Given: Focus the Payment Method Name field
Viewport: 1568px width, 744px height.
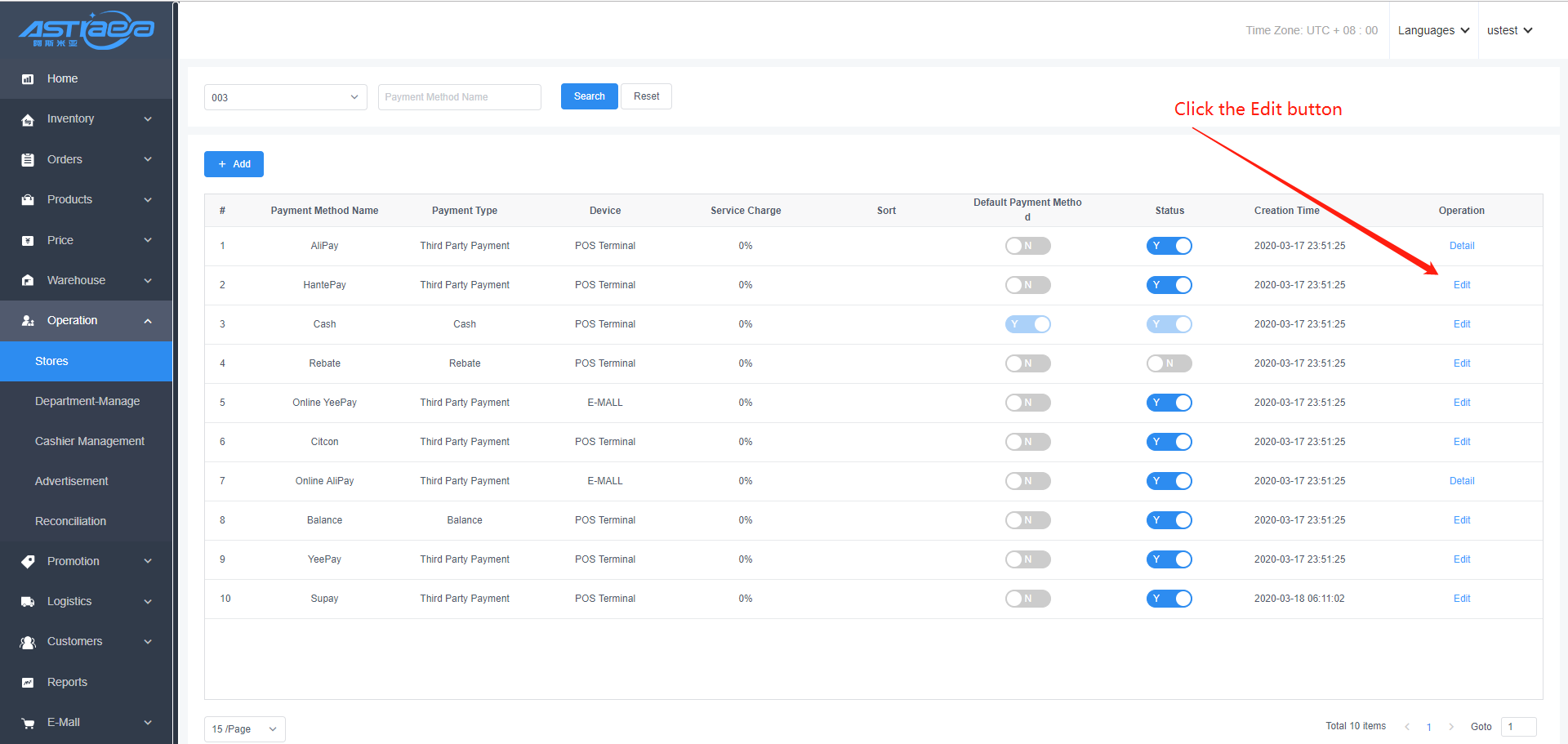Looking at the screenshot, I should 459,97.
